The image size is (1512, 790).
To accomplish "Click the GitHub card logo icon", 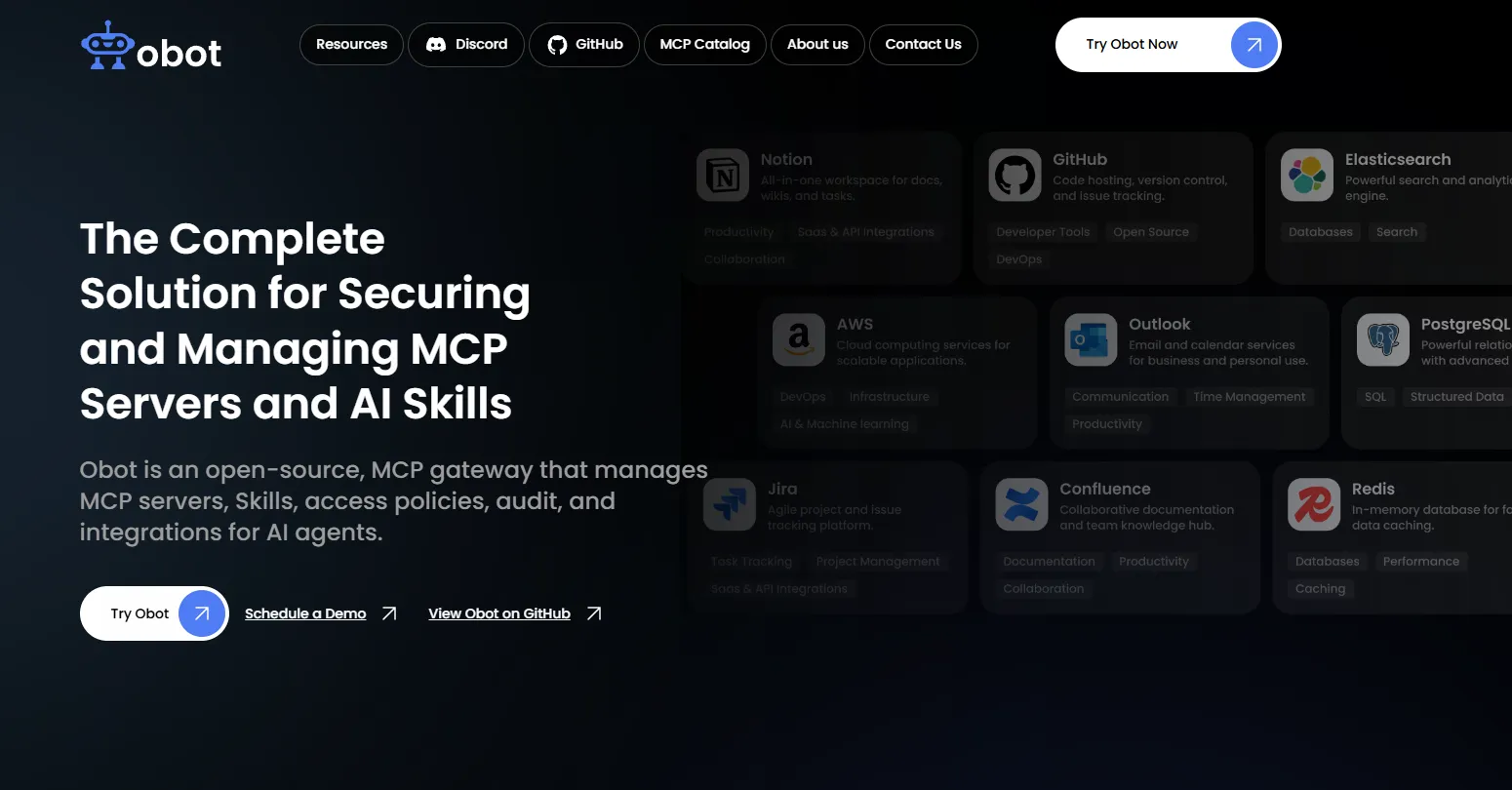I will click(1015, 176).
